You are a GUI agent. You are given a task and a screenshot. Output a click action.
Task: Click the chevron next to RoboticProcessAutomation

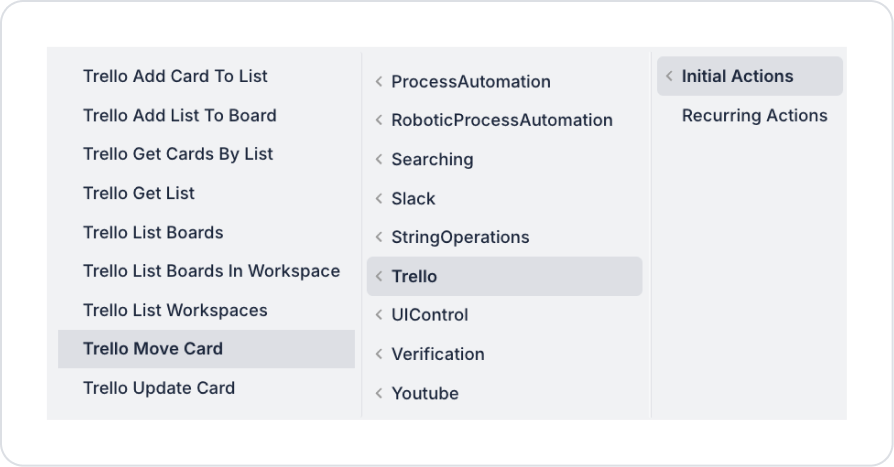click(379, 120)
